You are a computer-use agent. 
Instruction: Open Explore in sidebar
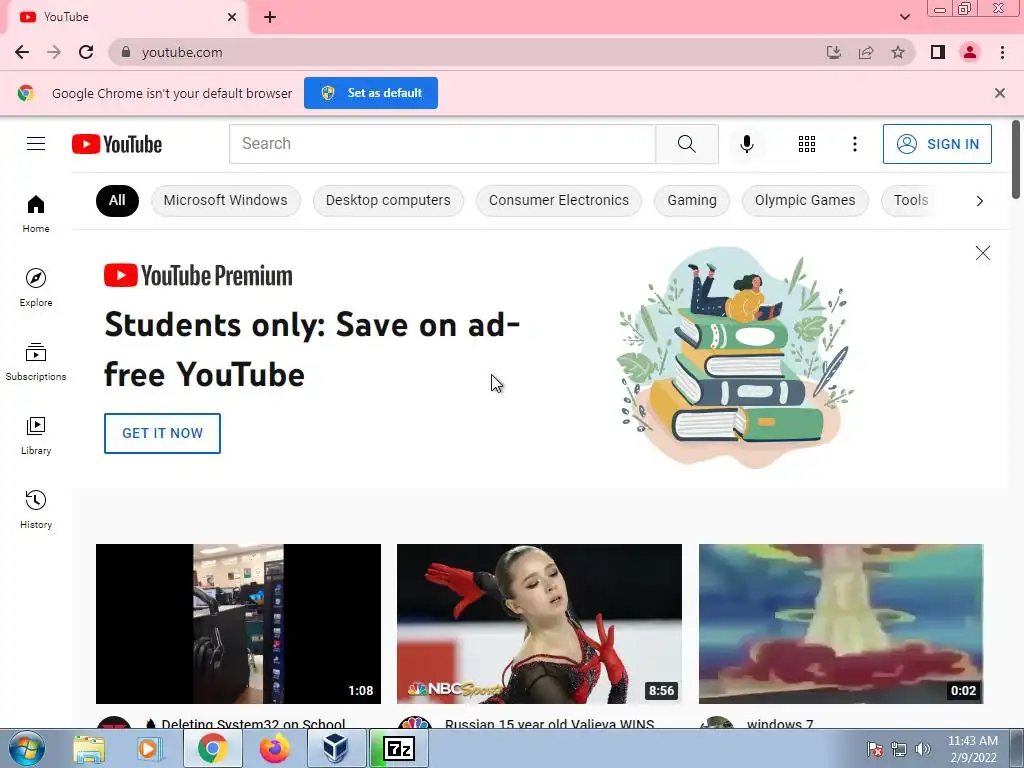point(36,287)
